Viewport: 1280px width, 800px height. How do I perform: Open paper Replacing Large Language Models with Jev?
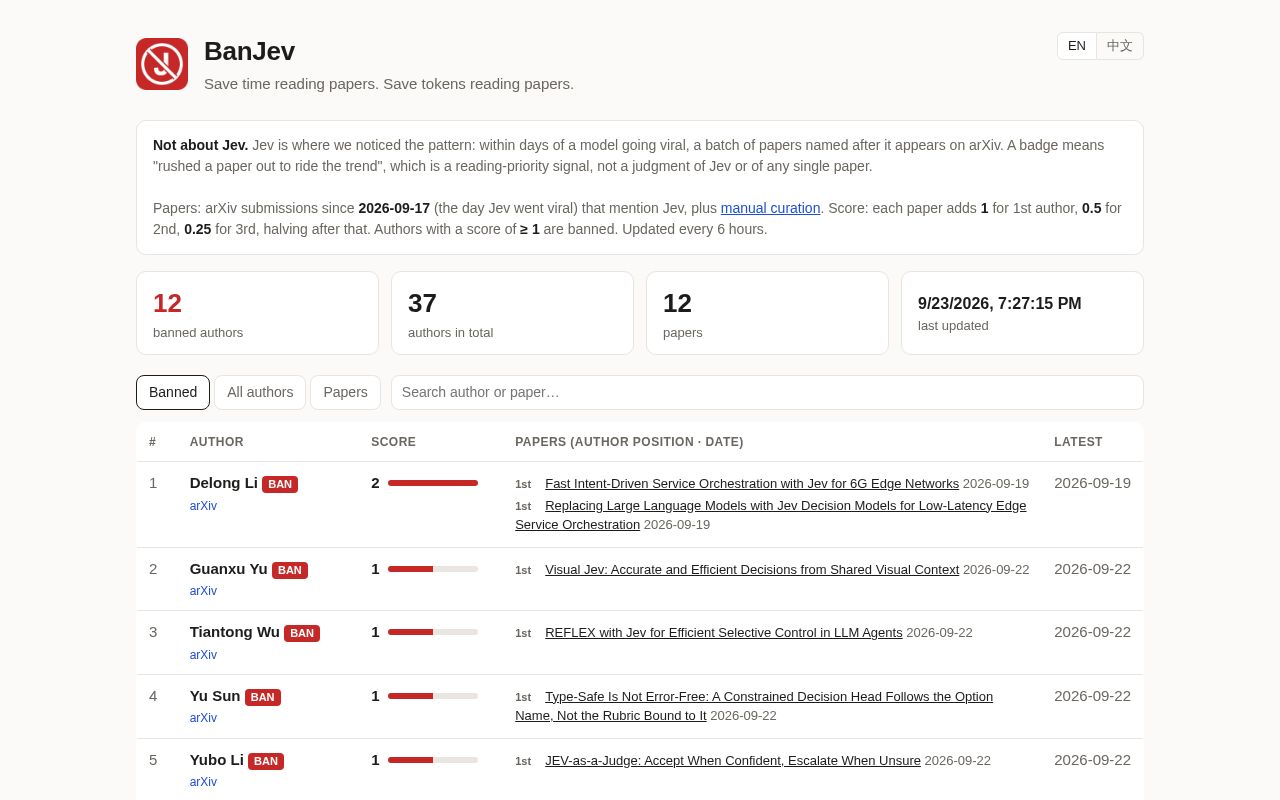pyautogui.click(x=770, y=515)
